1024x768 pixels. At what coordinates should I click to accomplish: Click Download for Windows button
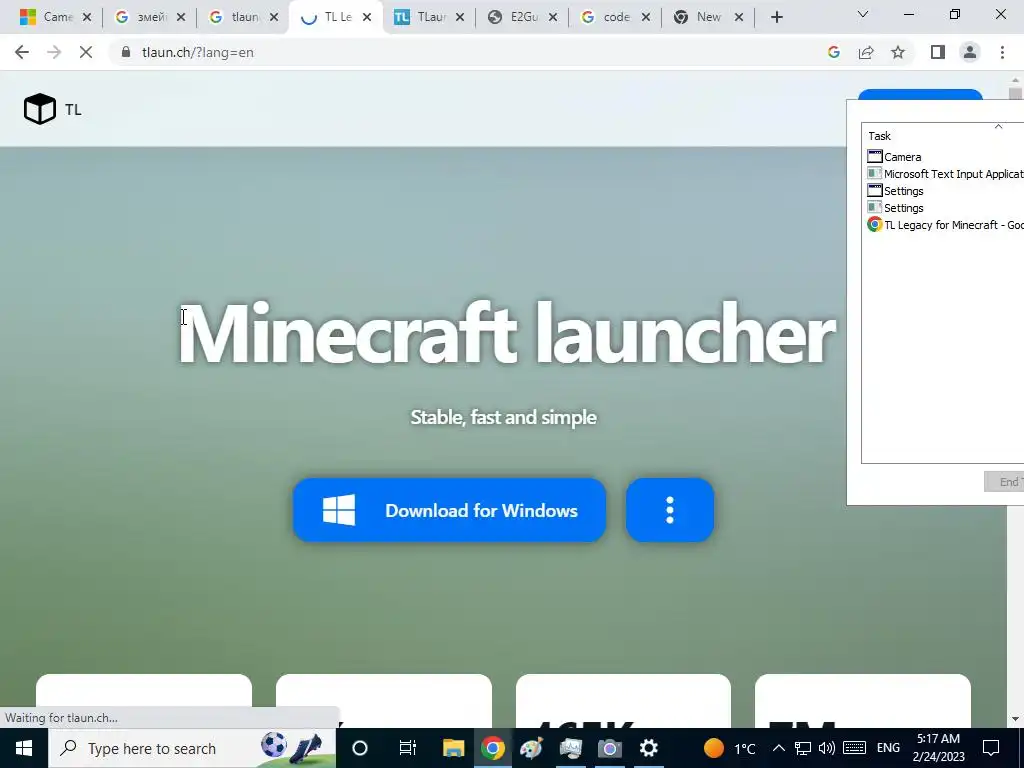pos(449,510)
